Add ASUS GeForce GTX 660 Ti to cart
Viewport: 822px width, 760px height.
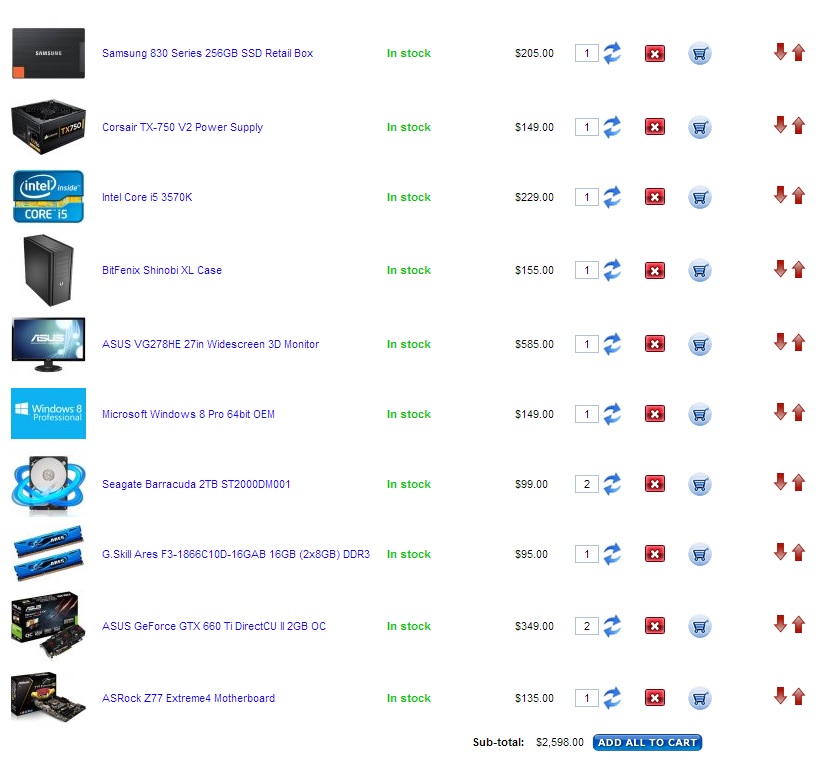pyautogui.click(x=699, y=626)
